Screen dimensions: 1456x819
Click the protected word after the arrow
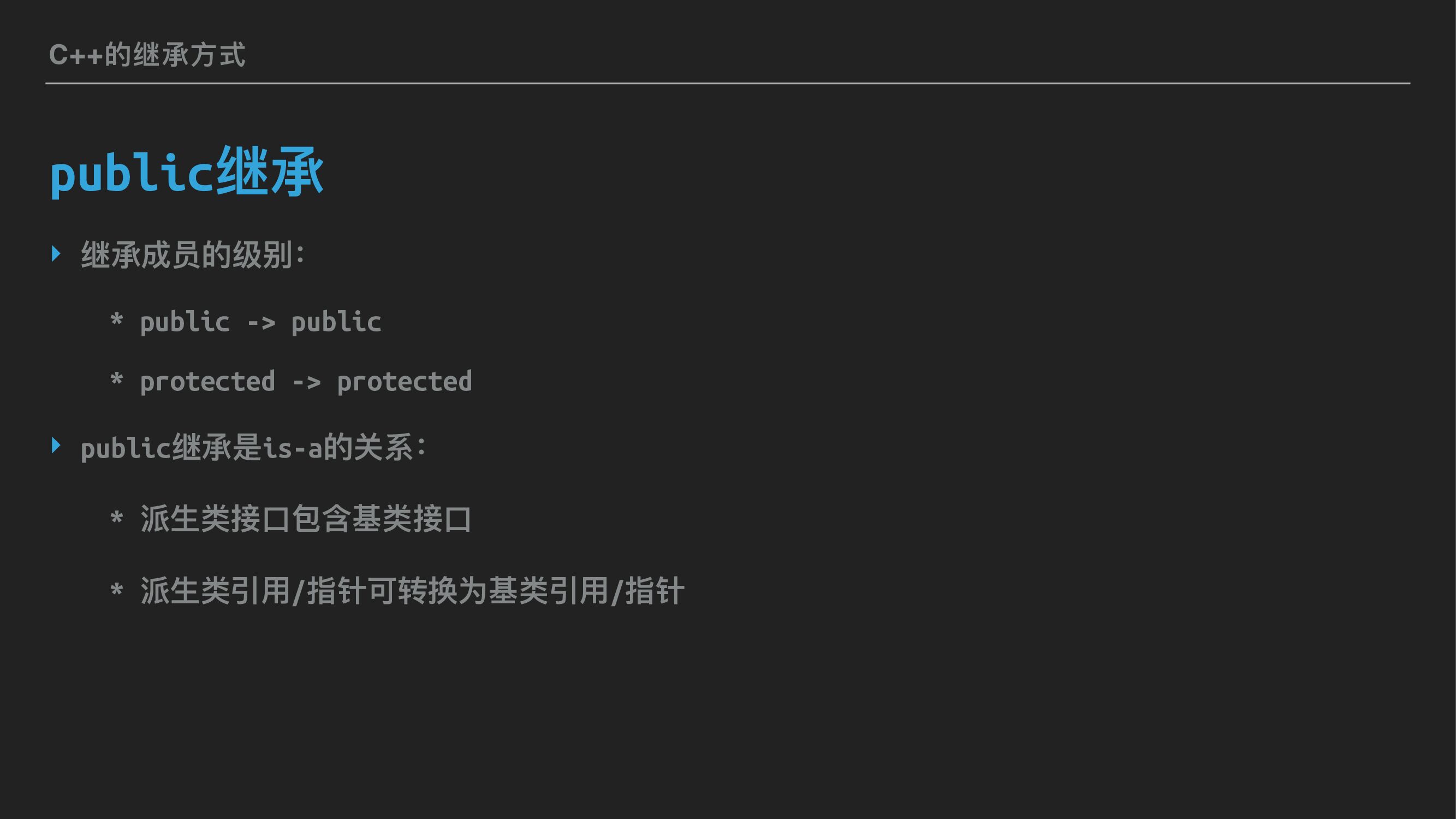tap(404, 382)
